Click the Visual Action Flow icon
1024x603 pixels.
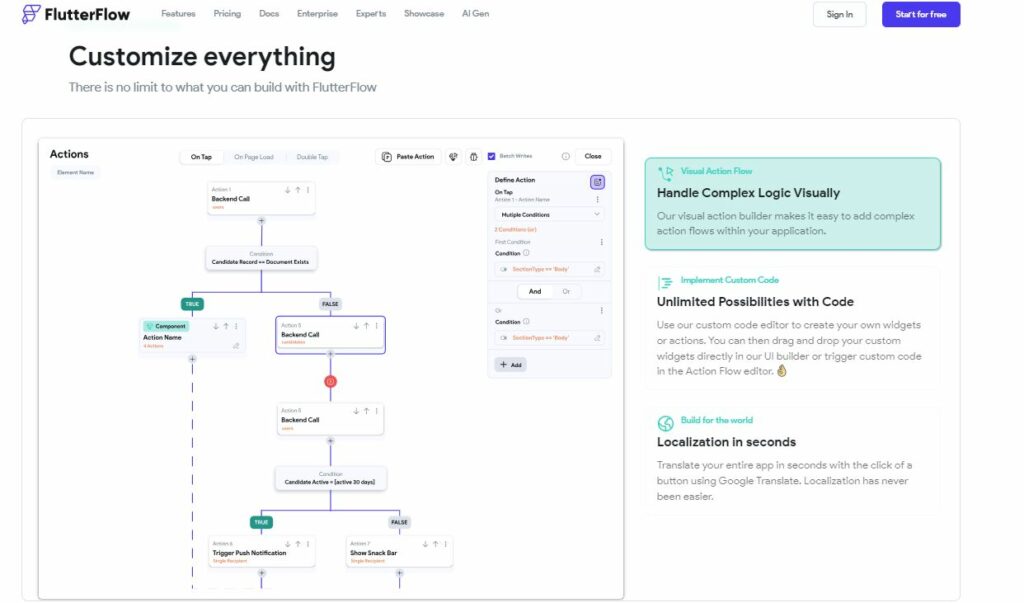click(x=665, y=173)
